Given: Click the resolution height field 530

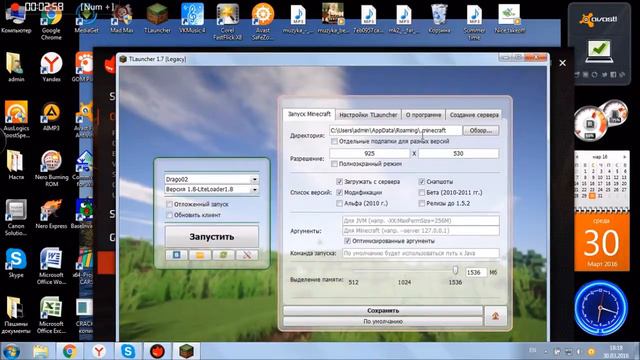Looking at the screenshot, I should (x=458, y=153).
